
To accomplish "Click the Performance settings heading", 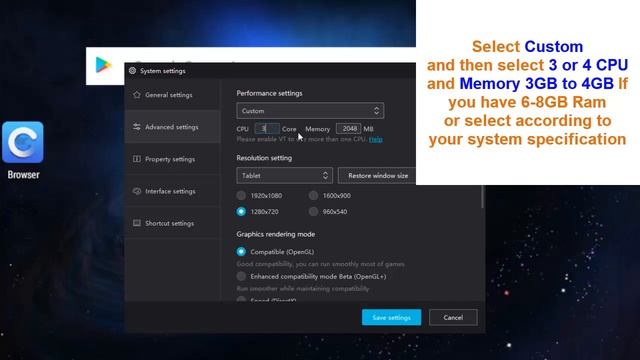I will (269, 93).
